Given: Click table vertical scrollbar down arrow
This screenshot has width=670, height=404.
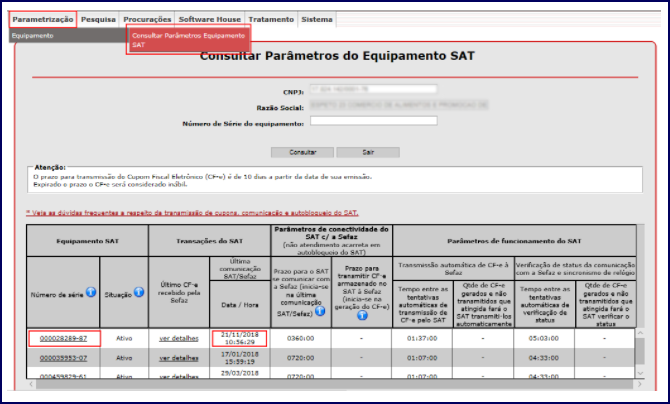Looking at the screenshot, I should pyautogui.click(x=640, y=373).
